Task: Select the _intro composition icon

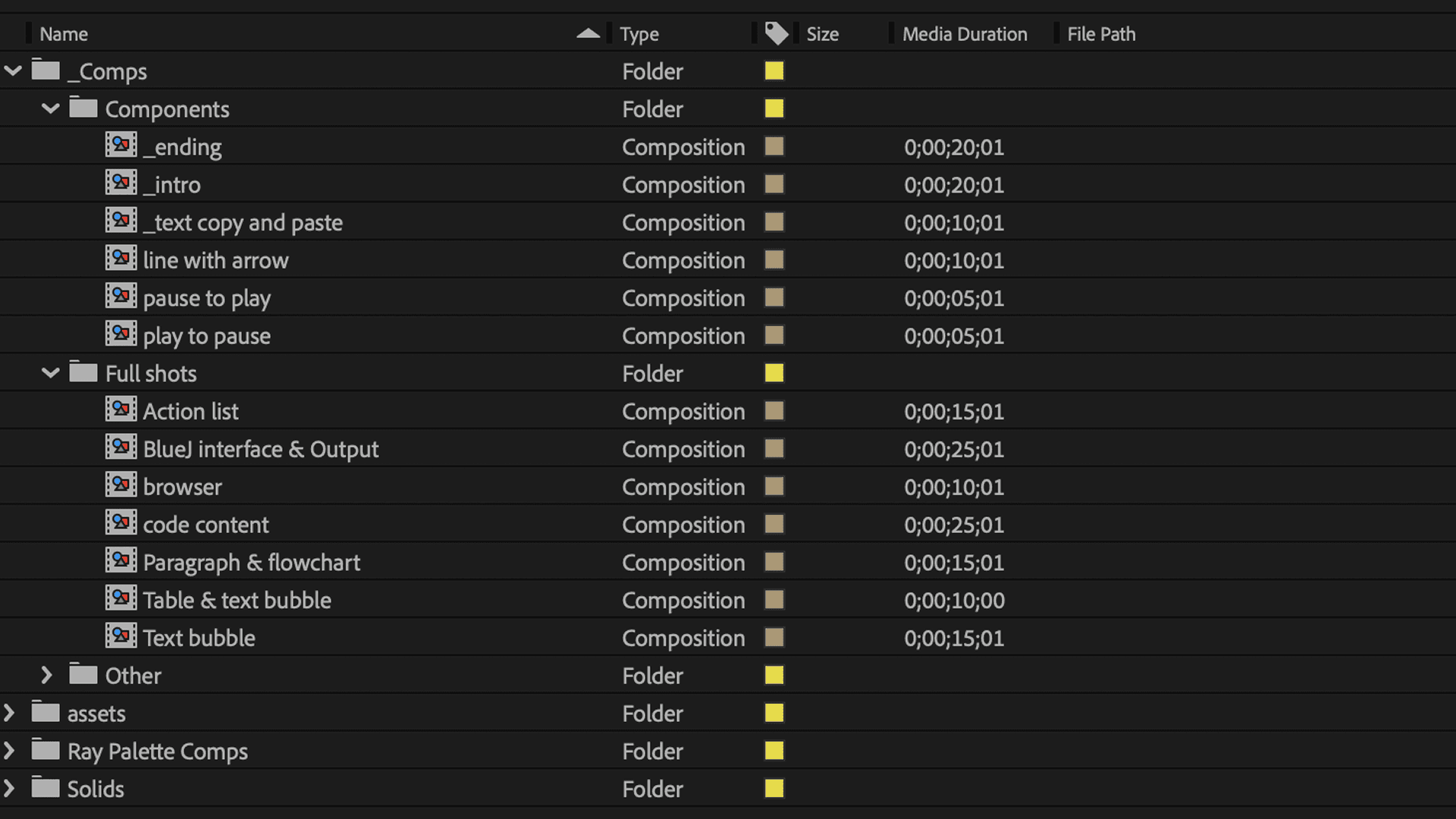Action: (121, 184)
